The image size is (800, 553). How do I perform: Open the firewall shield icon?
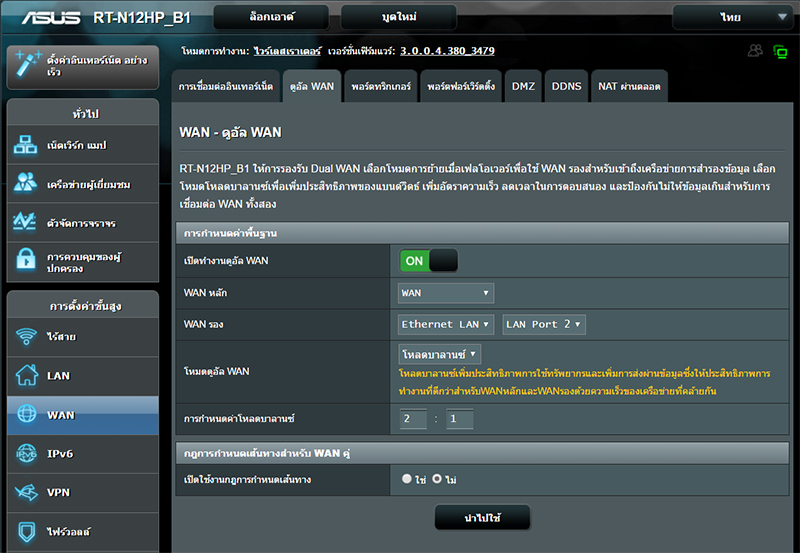point(27,531)
